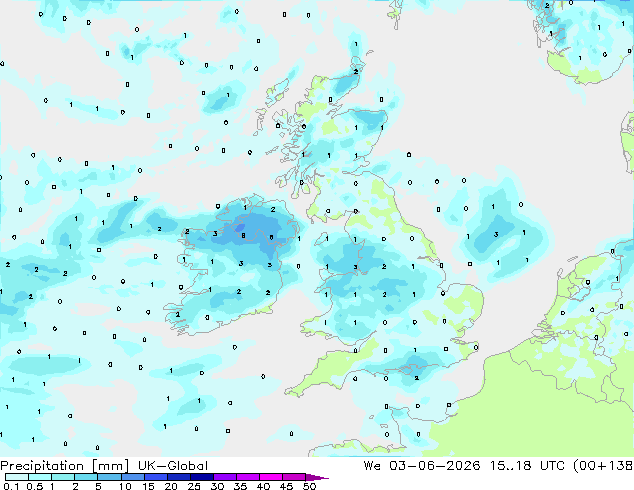Viewport: 634px width, 490px height.
Task: Click the 45–50 mm legend color swatch
Action: coord(294,477)
